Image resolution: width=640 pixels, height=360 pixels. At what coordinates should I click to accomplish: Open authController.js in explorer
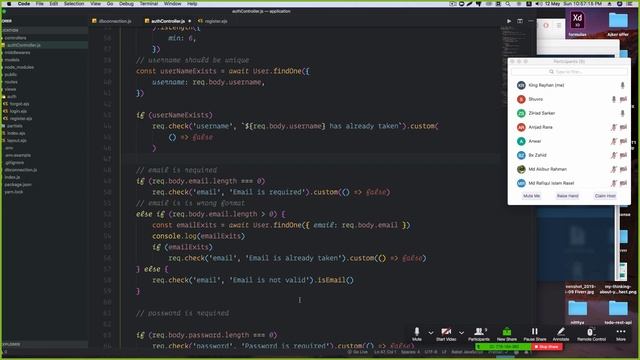(x=24, y=45)
